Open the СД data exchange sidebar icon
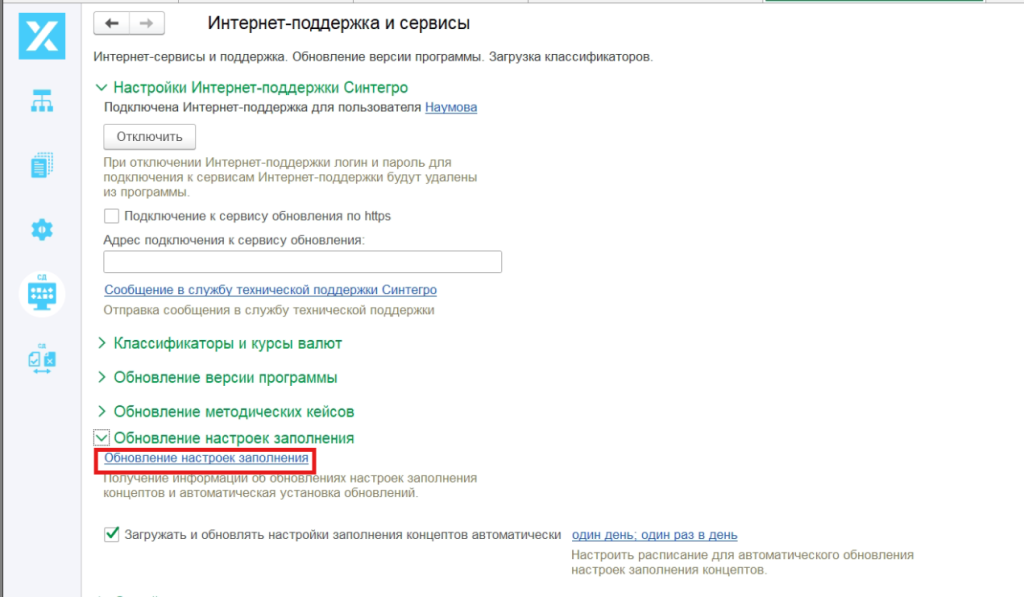 (x=41, y=357)
